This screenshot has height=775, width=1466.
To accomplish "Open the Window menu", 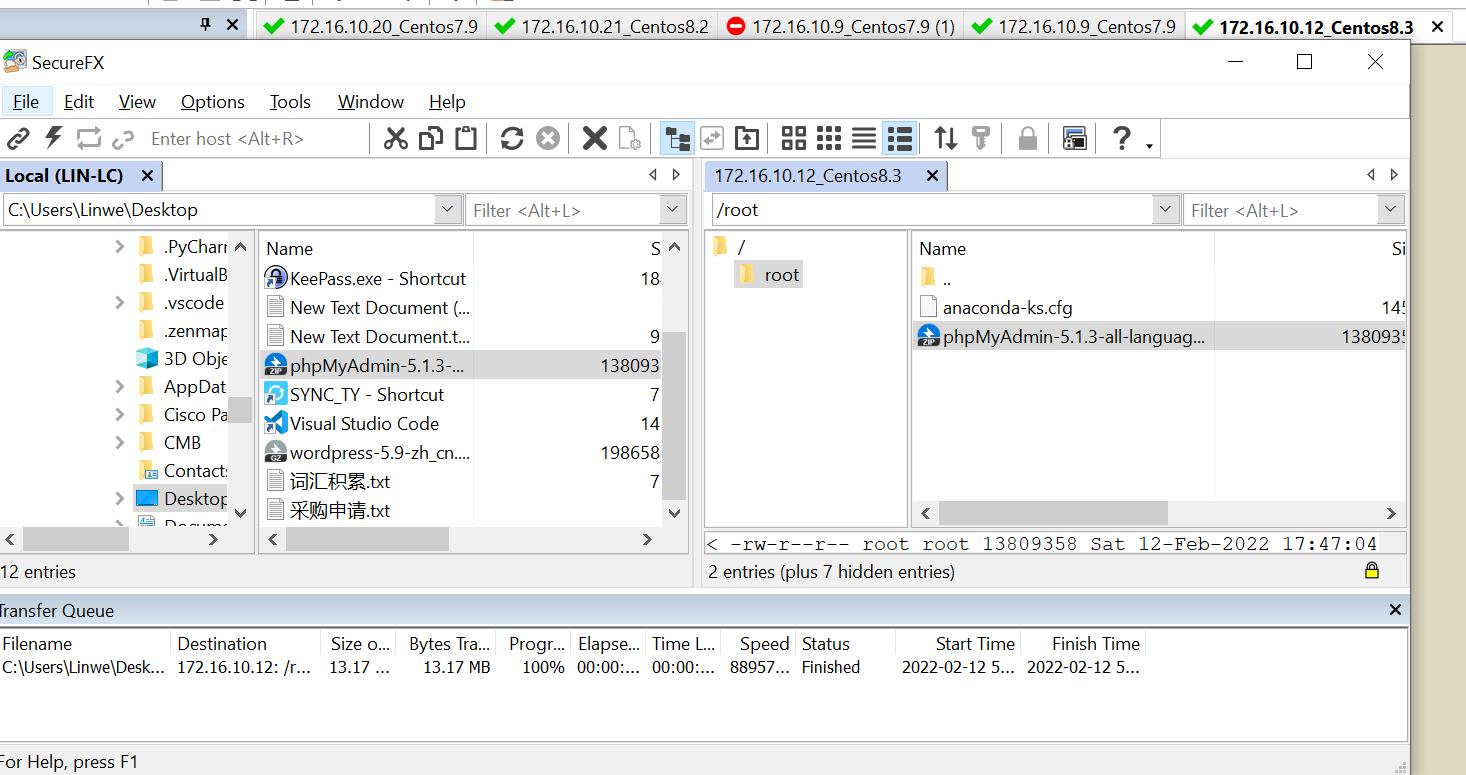I will click(371, 101).
